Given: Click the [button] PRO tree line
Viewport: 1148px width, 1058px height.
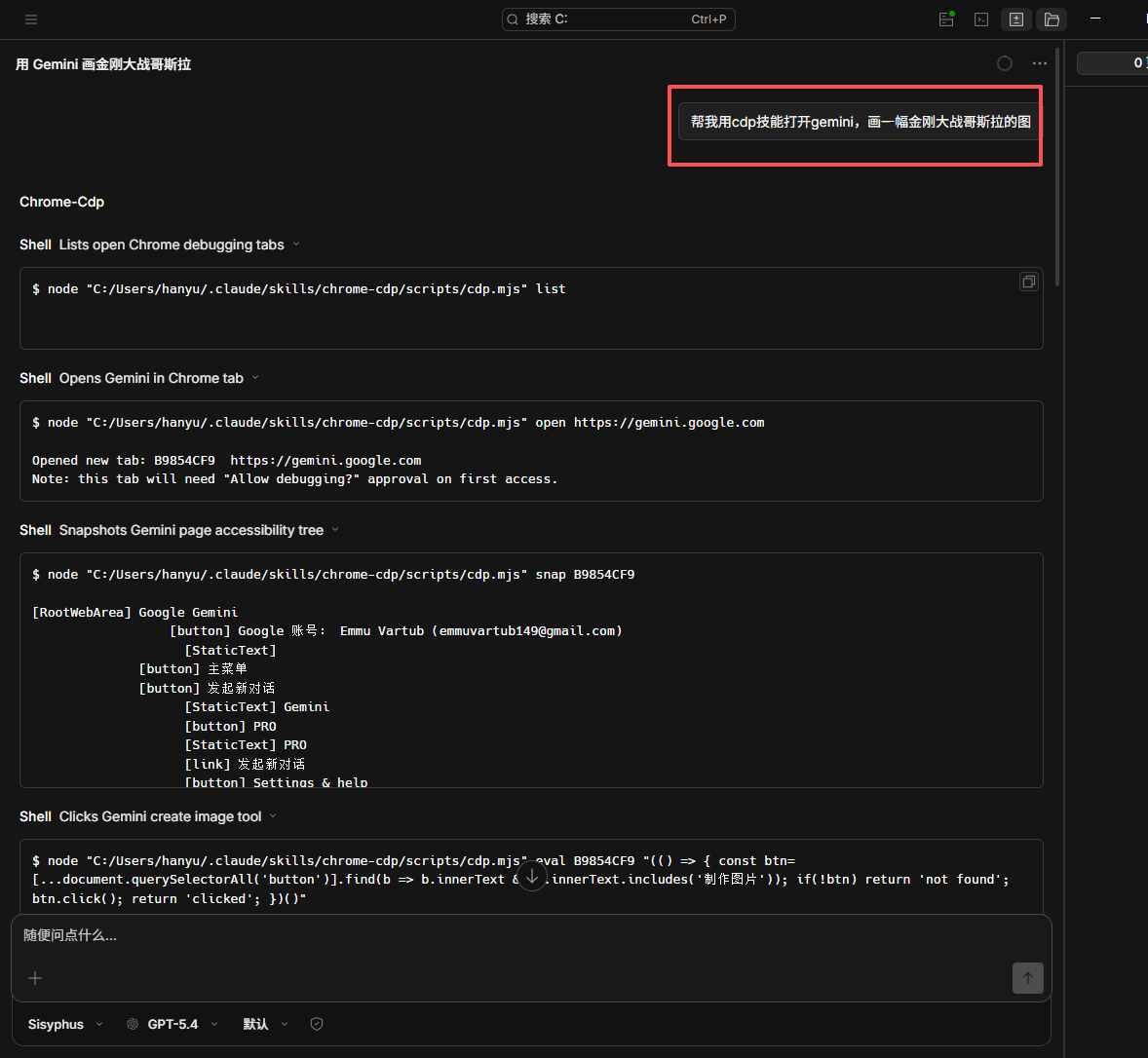Looking at the screenshot, I should [x=230, y=726].
